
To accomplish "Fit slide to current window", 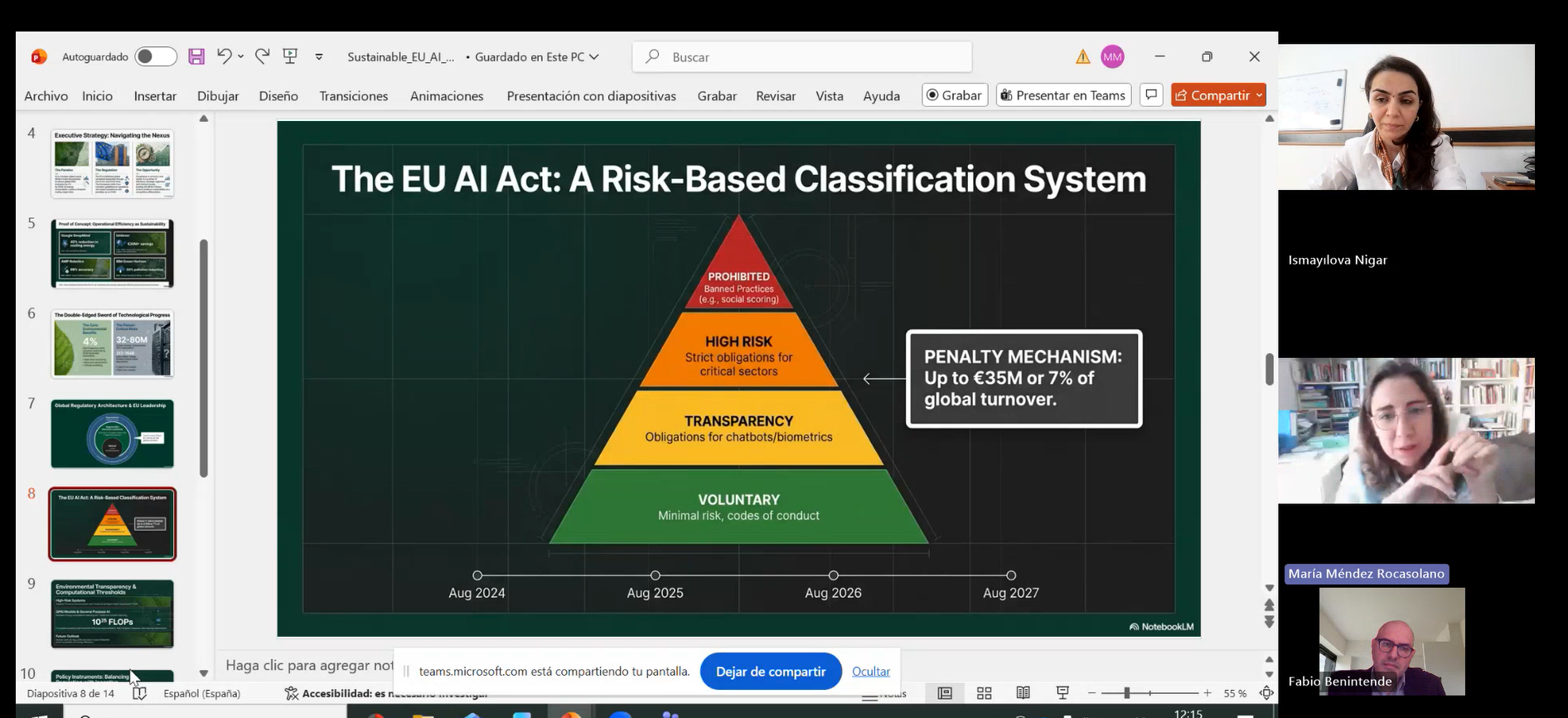I will [1266, 693].
